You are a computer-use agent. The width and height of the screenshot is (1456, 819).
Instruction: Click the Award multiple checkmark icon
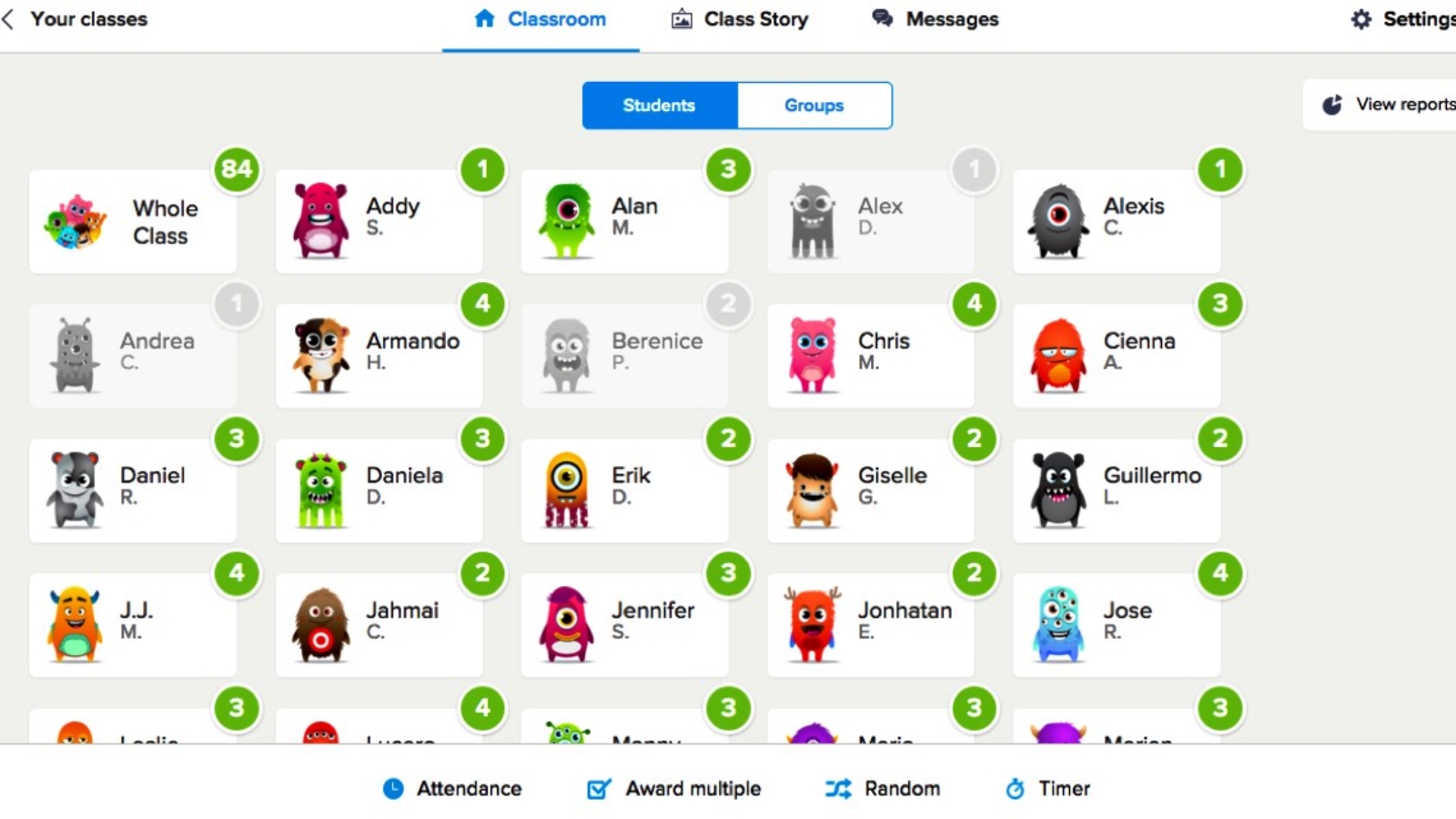pos(599,789)
